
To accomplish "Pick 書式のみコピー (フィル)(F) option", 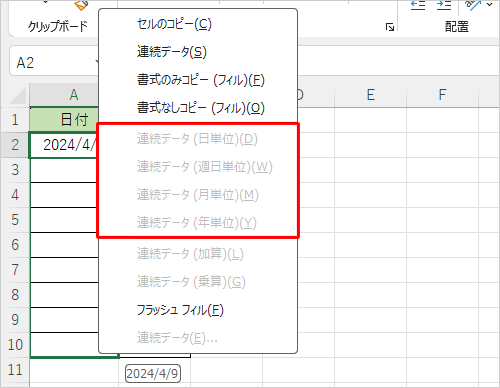I will tap(198, 80).
